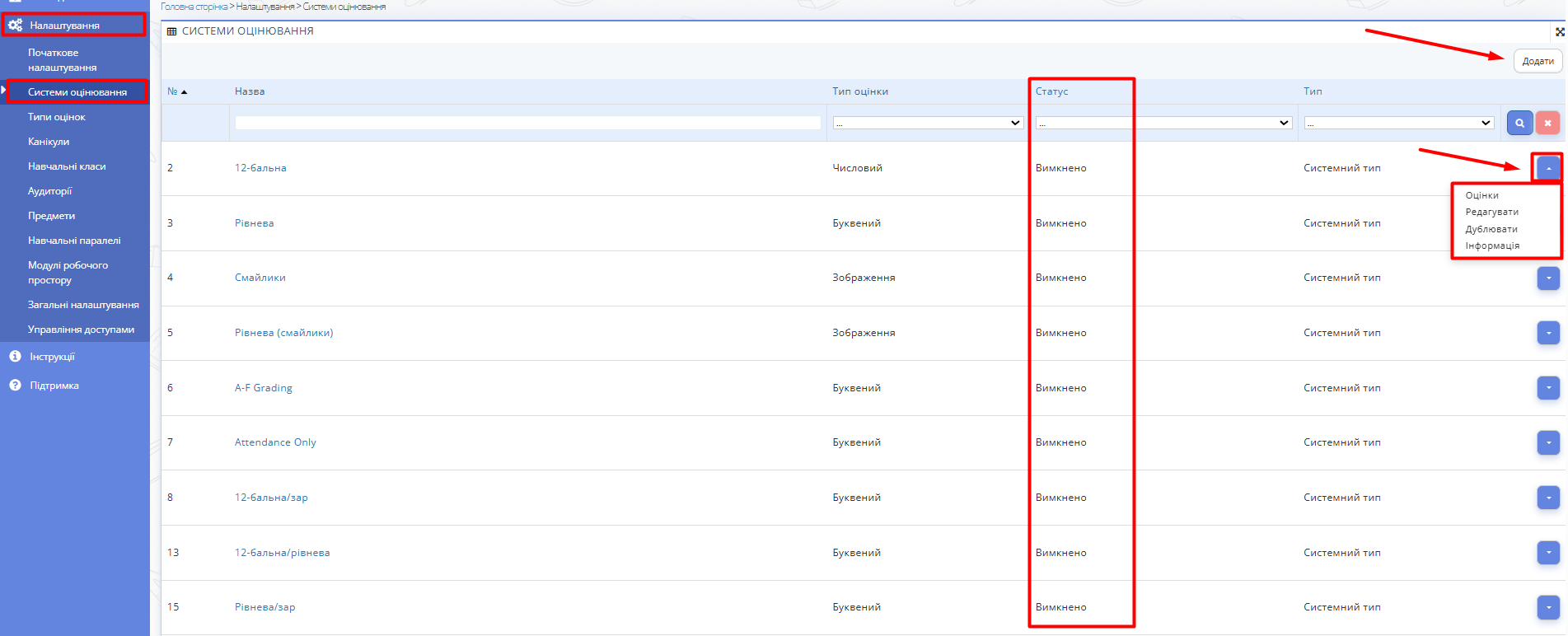This screenshot has height=636, width=1568.
Task: Click Зображення cell in Смайлики row
Action: click(864, 278)
